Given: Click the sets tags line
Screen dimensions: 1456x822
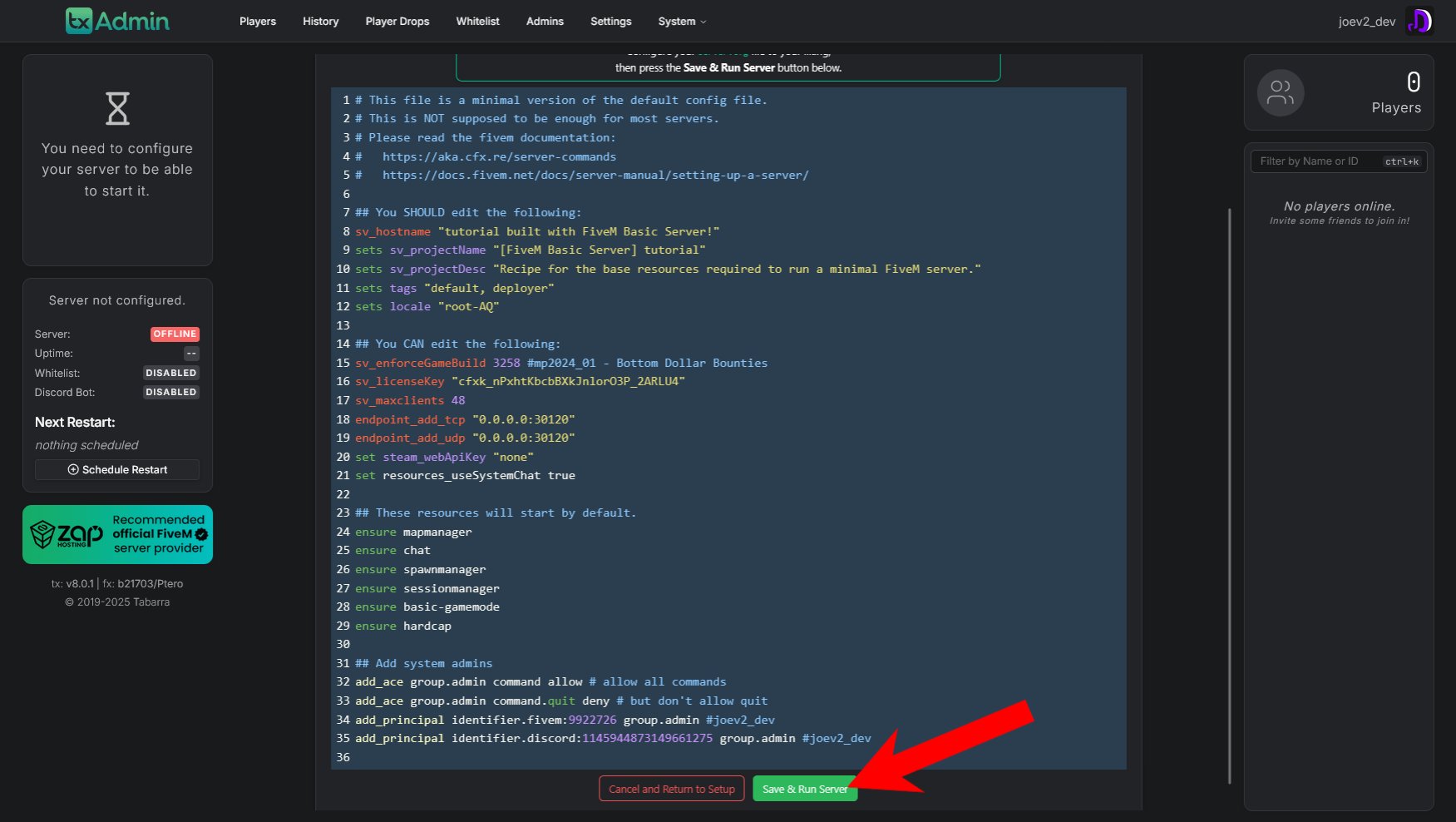Looking at the screenshot, I should pyautogui.click(x=454, y=288).
